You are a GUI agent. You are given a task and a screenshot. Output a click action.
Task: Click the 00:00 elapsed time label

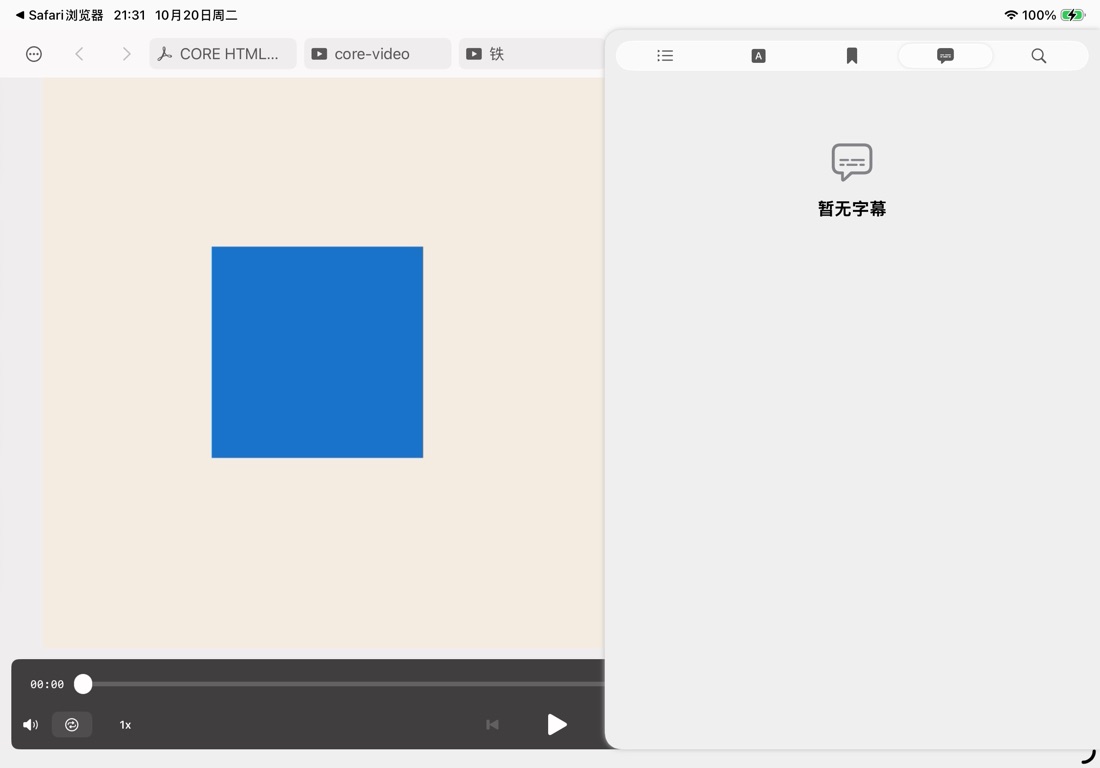tap(47, 684)
